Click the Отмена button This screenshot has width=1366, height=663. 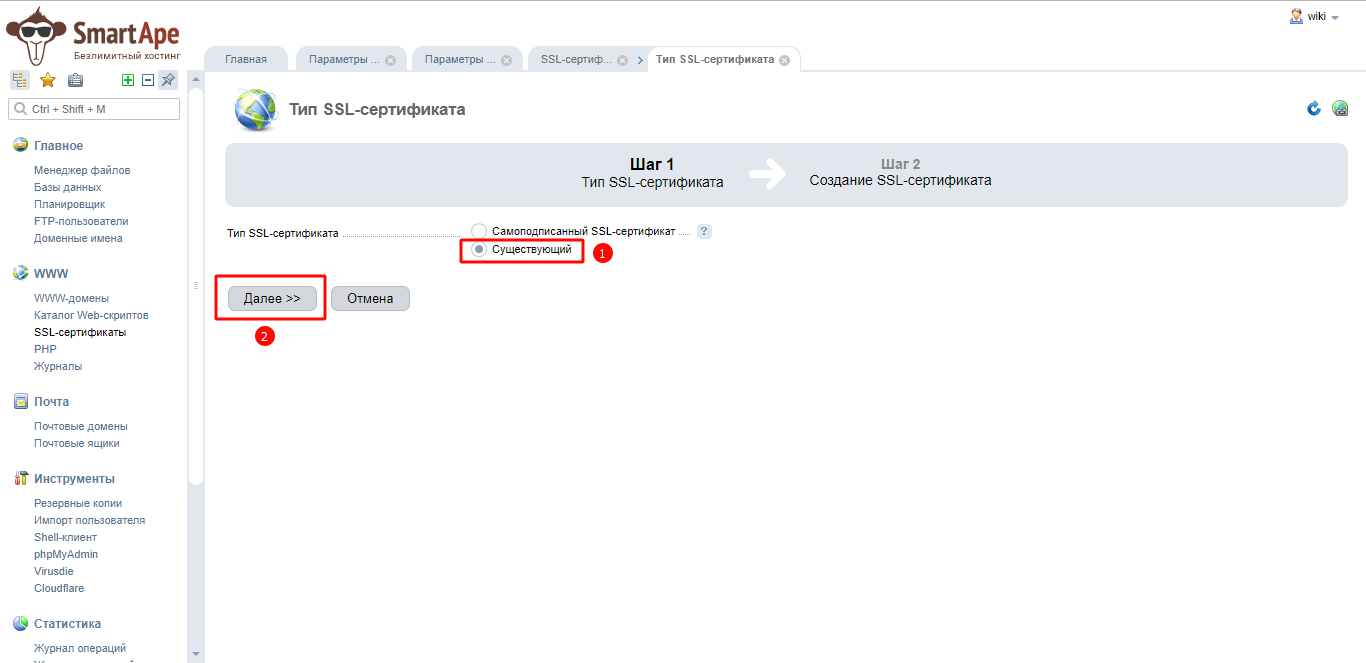click(370, 298)
